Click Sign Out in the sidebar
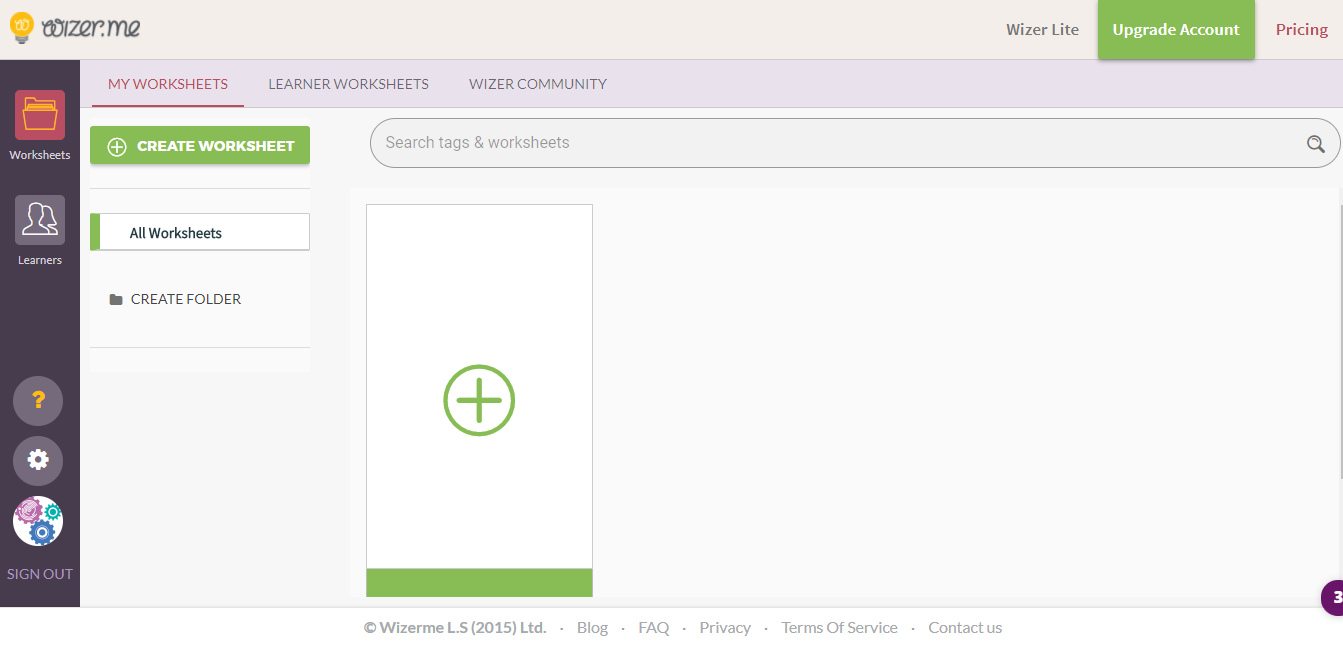 (40, 574)
